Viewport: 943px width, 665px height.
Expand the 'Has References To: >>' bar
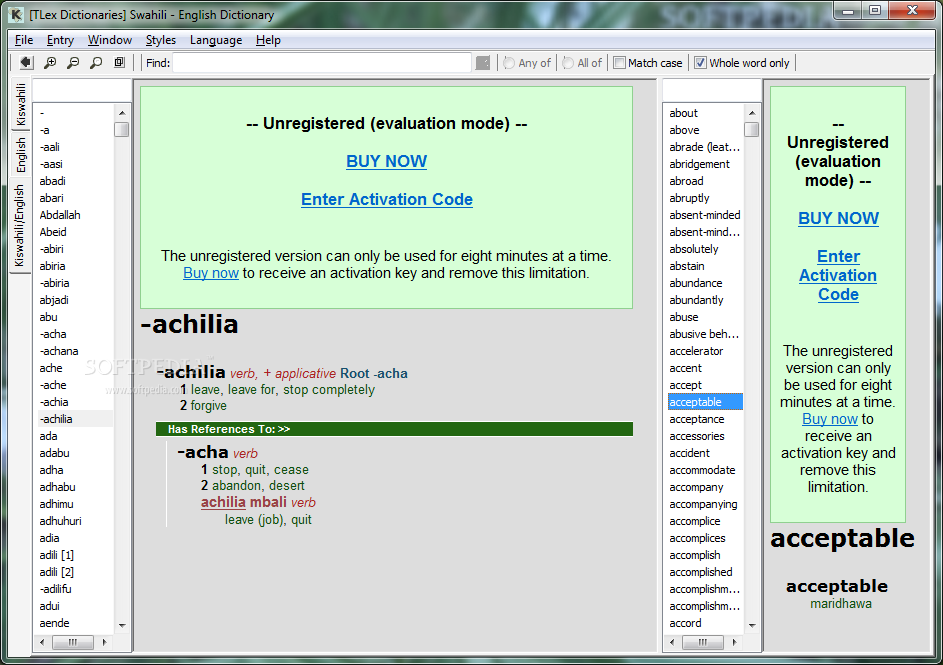click(394, 429)
